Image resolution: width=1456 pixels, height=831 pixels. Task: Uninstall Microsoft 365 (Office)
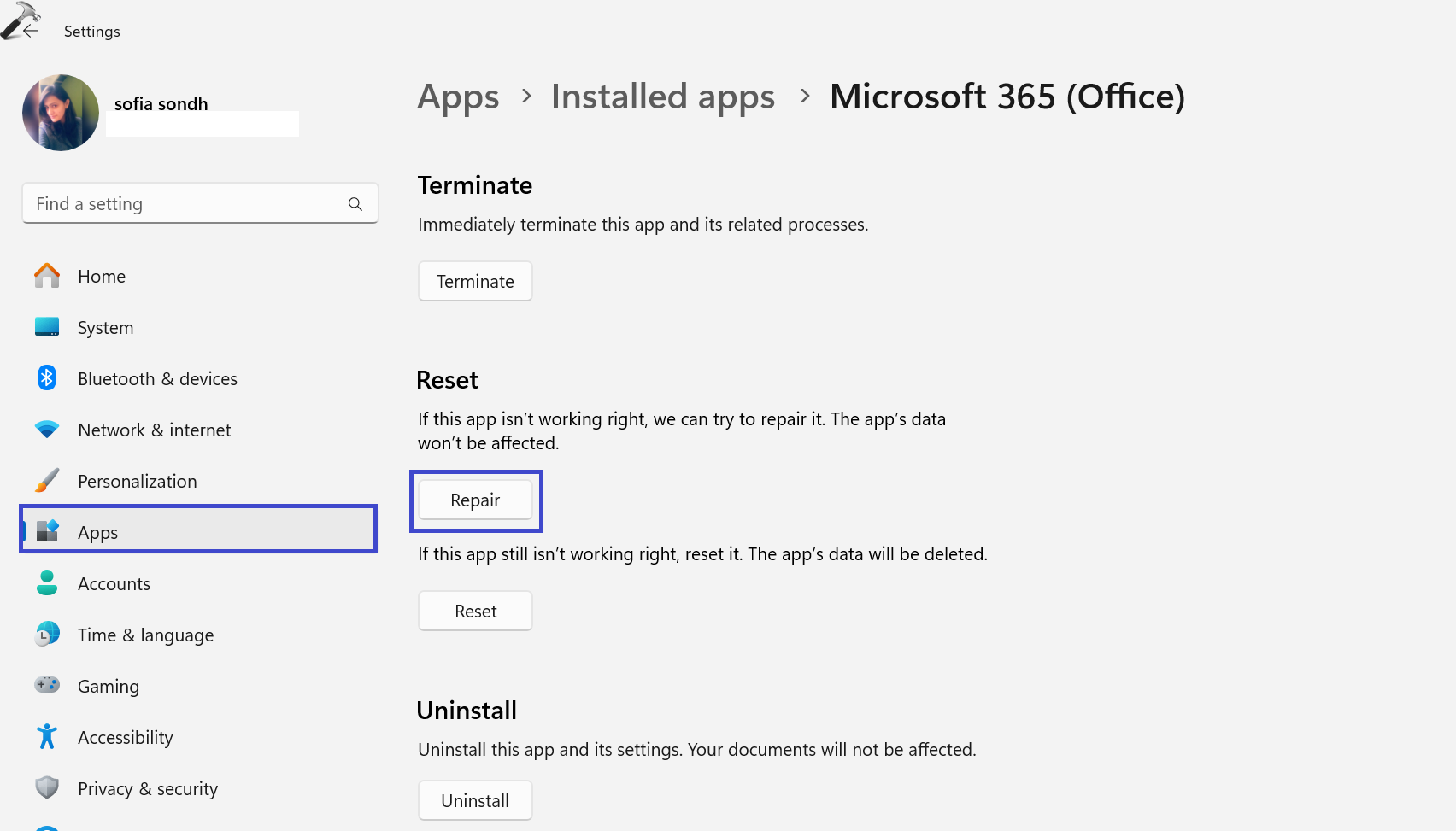(475, 800)
